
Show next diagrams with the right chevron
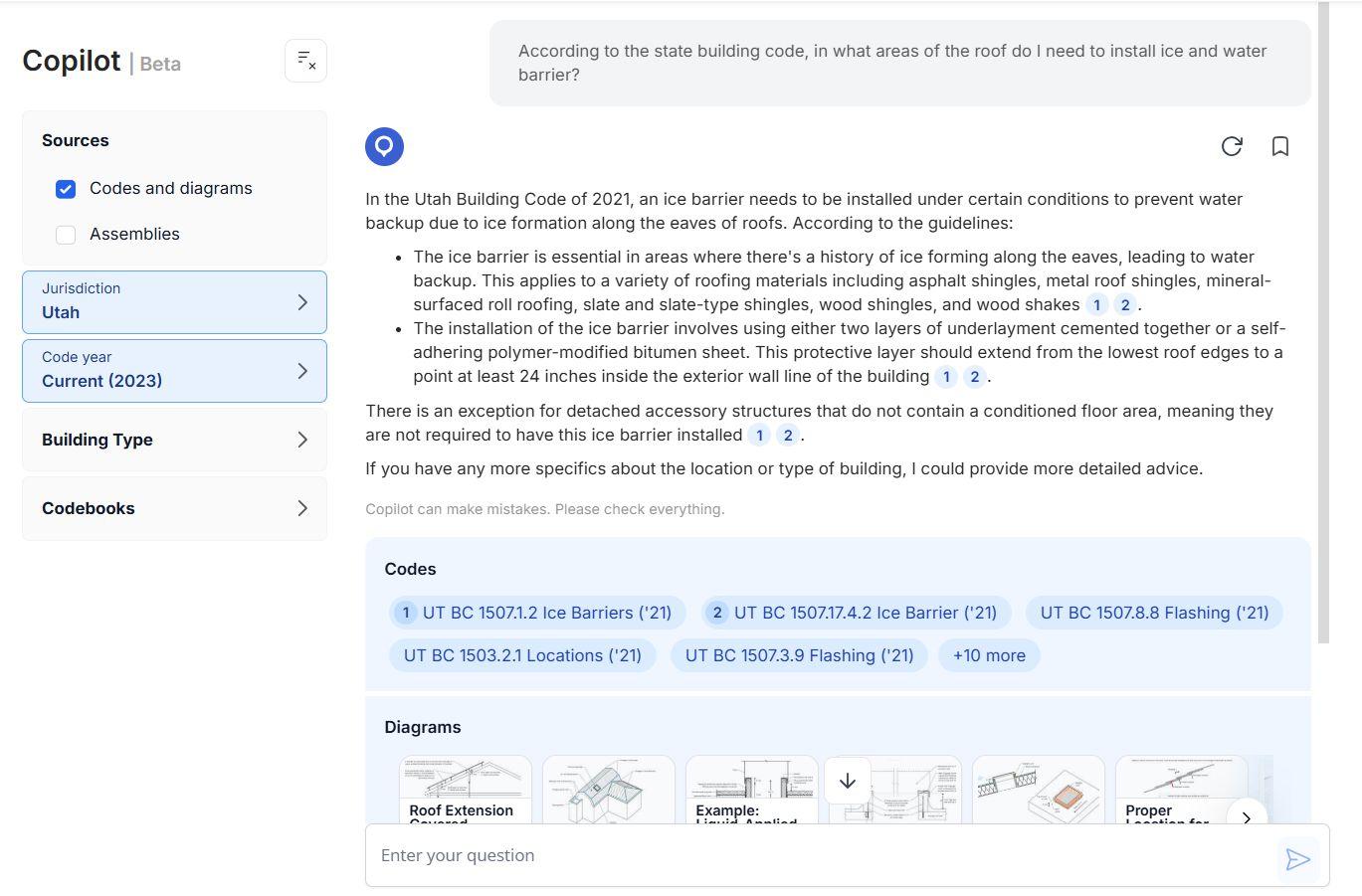tap(1246, 817)
